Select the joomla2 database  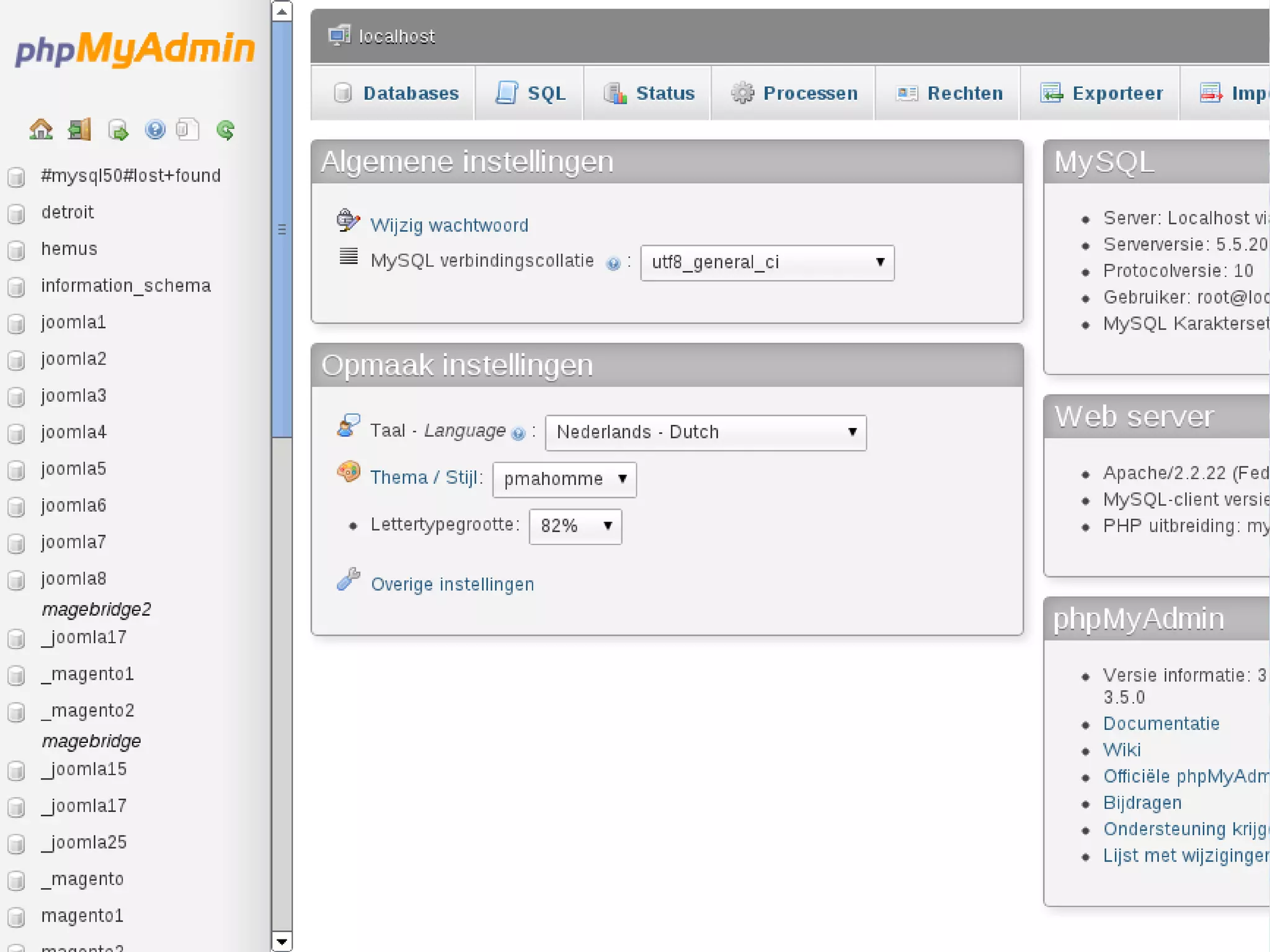click(74, 359)
